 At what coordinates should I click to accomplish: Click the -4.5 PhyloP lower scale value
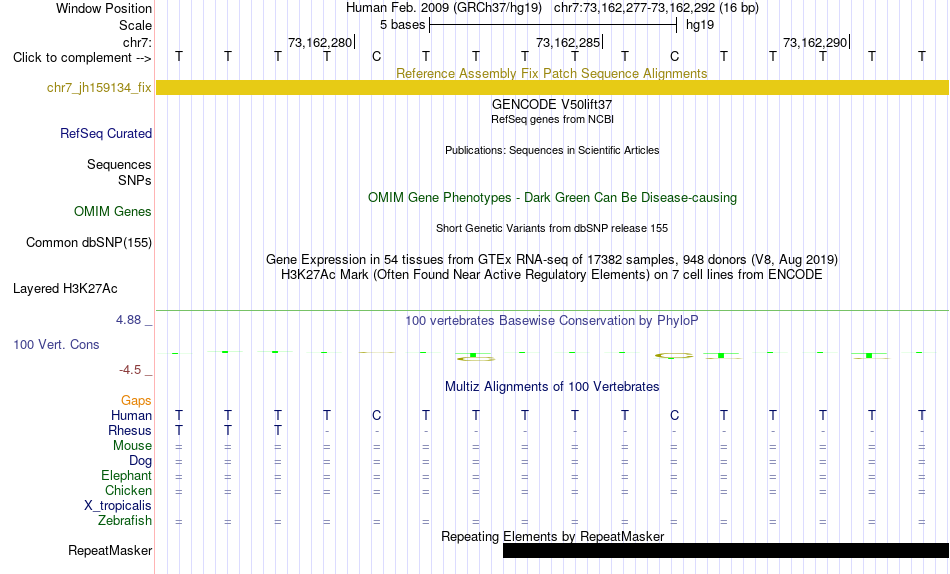[x=130, y=370]
